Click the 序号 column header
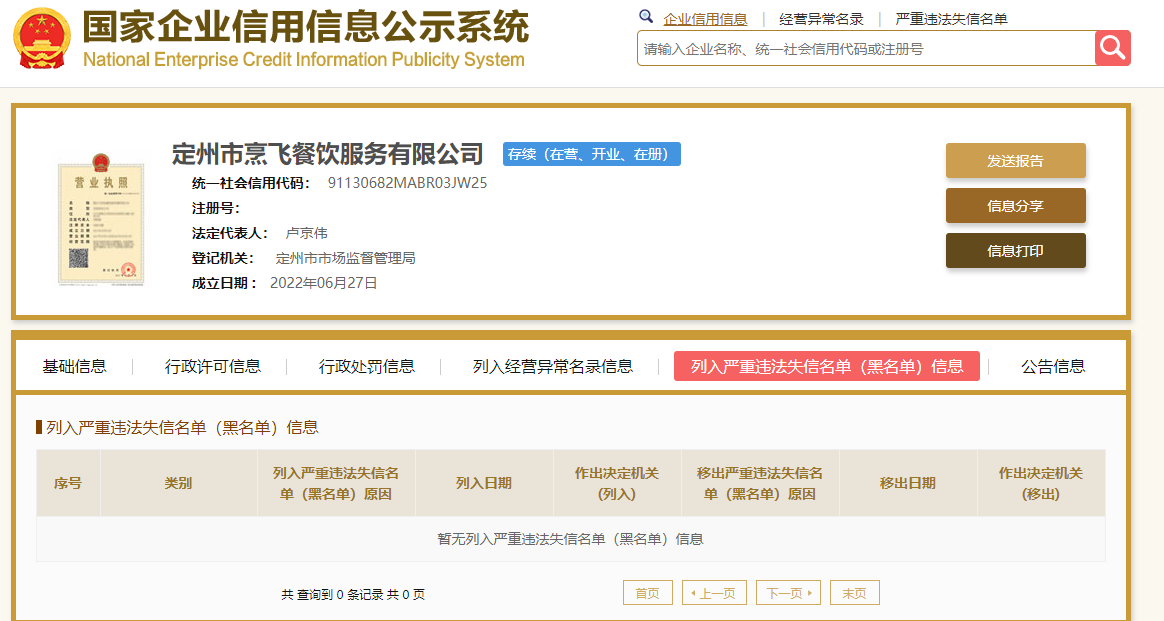The height and width of the screenshot is (621, 1164). coord(68,483)
